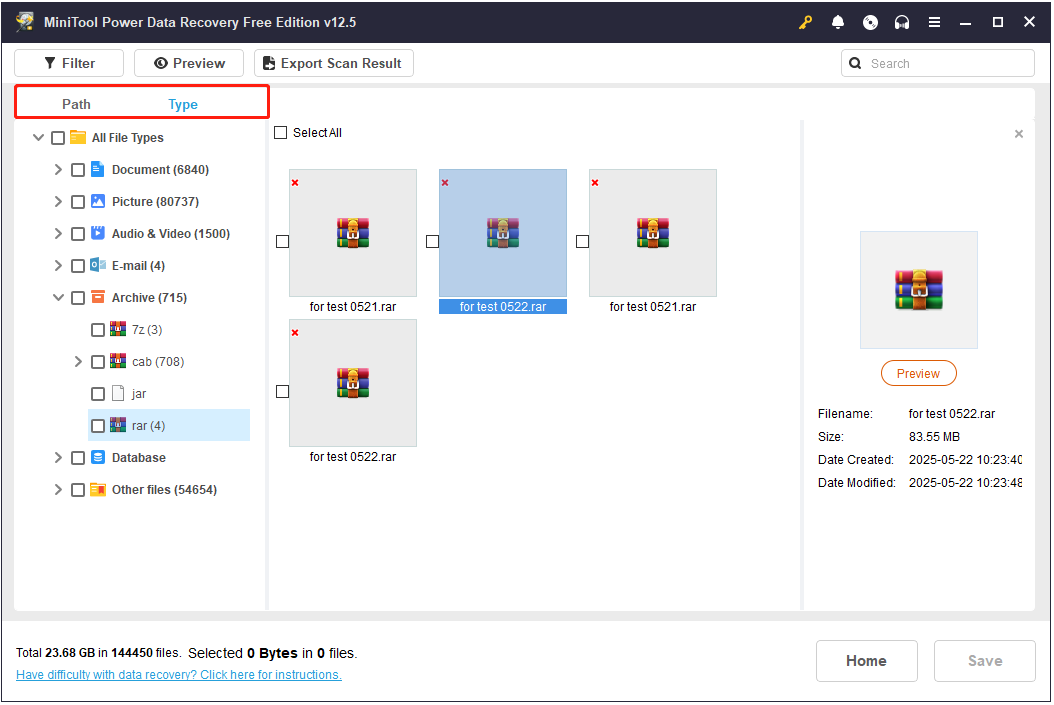Select the Database tree item label
The image size is (1054, 705).
pyautogui.click(x=138, y=458)
